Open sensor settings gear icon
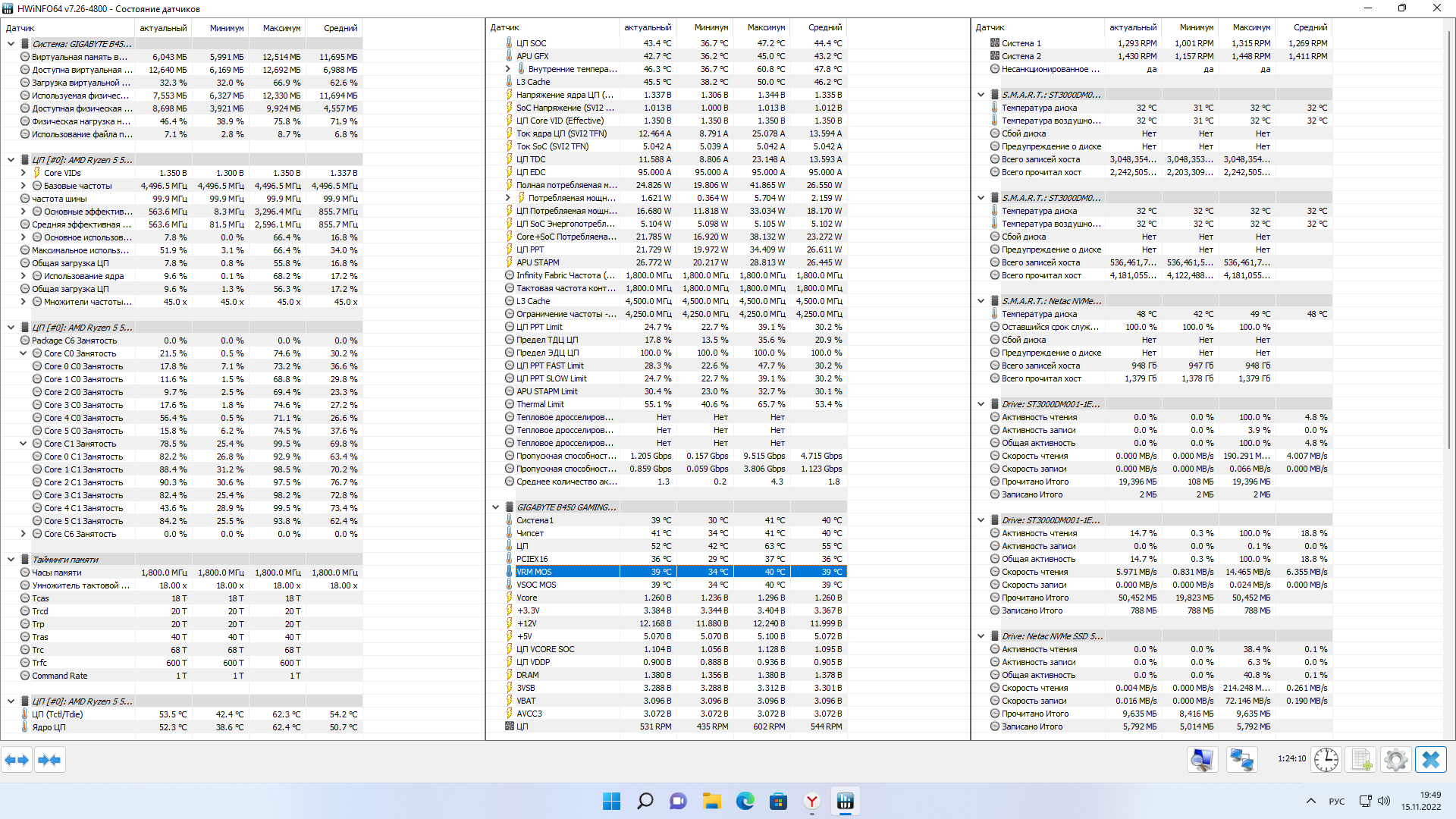Screen dimensions: 1456x819 (x=1395, y=760)
